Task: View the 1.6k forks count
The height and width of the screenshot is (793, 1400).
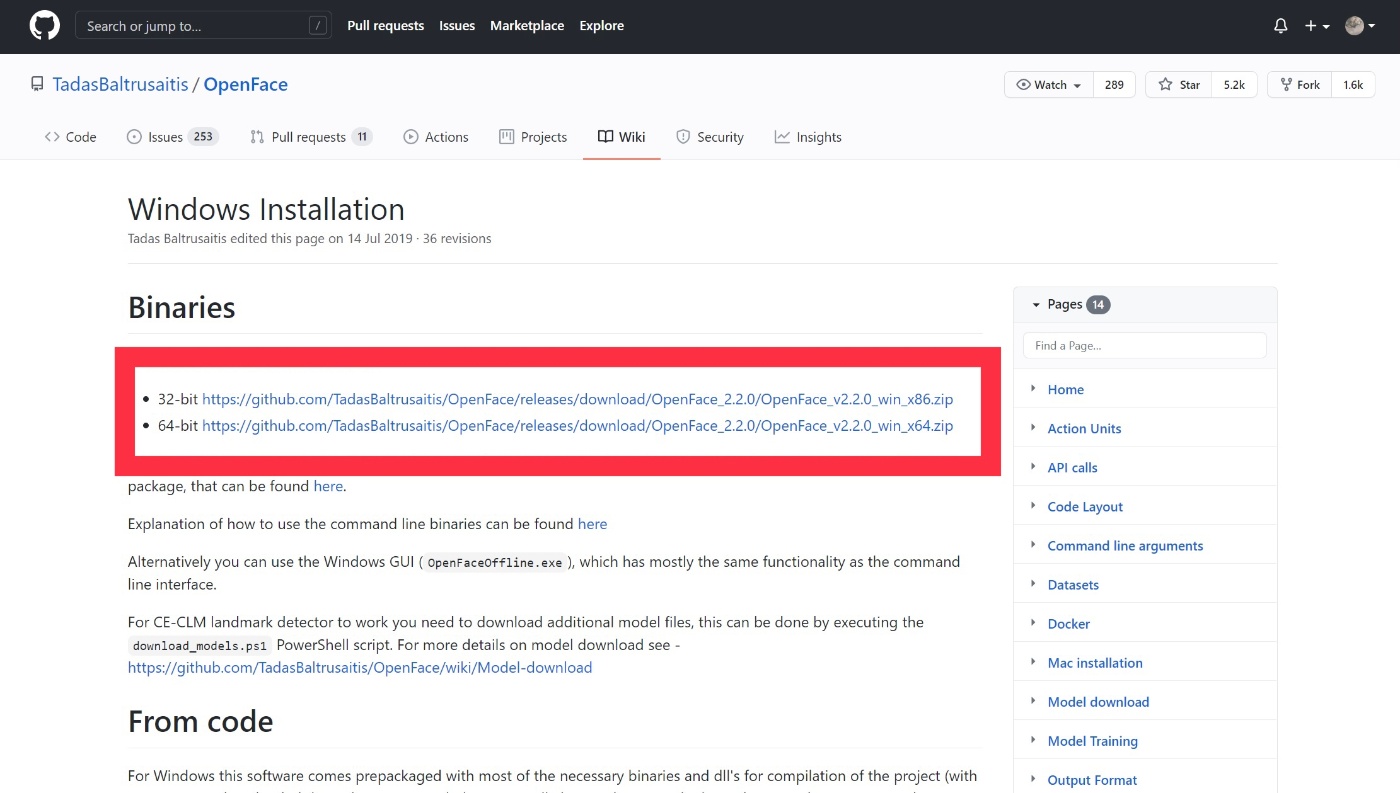Action: coord(1353,85)
